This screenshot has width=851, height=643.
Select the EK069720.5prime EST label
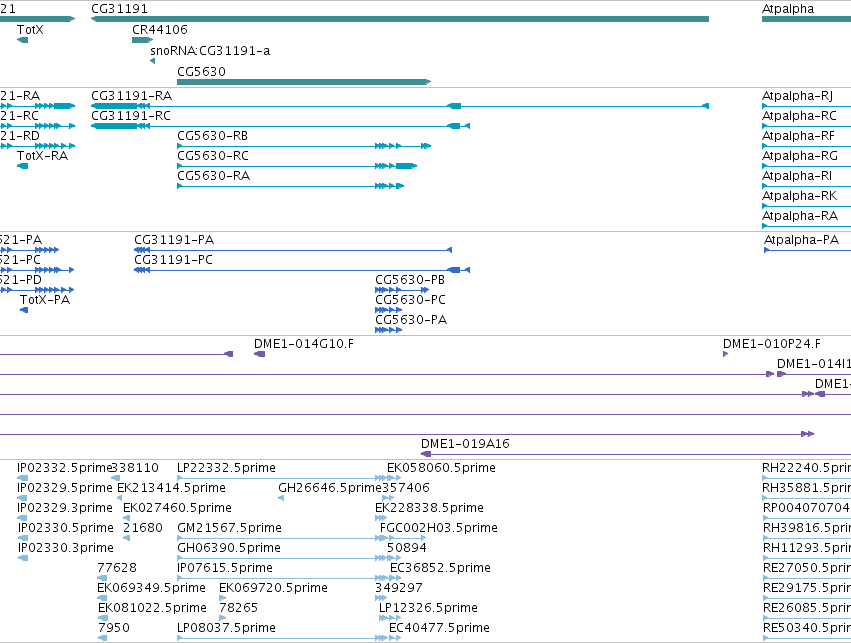274,588
